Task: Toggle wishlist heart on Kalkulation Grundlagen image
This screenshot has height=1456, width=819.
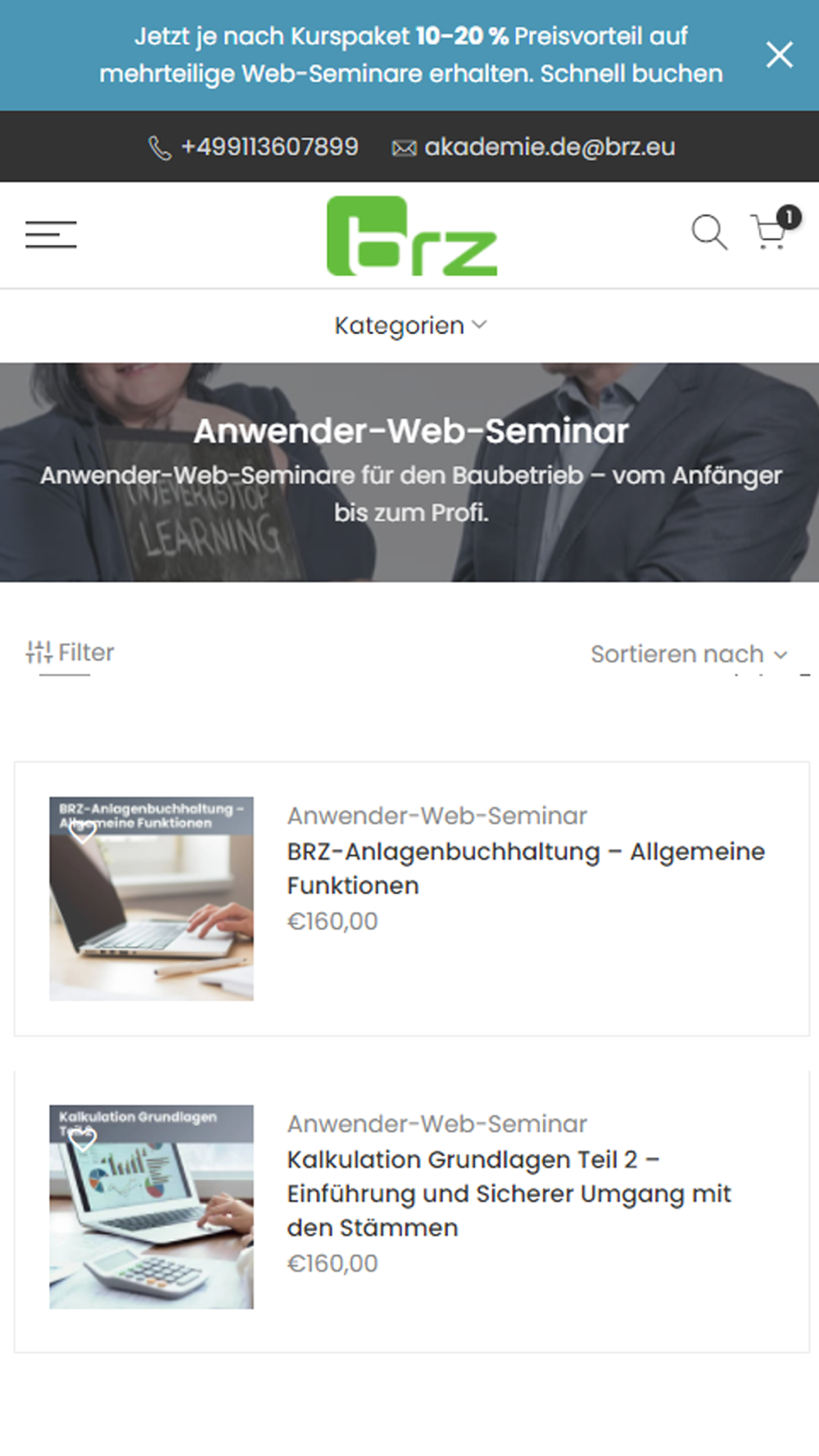Action: tap(82, 1139)
